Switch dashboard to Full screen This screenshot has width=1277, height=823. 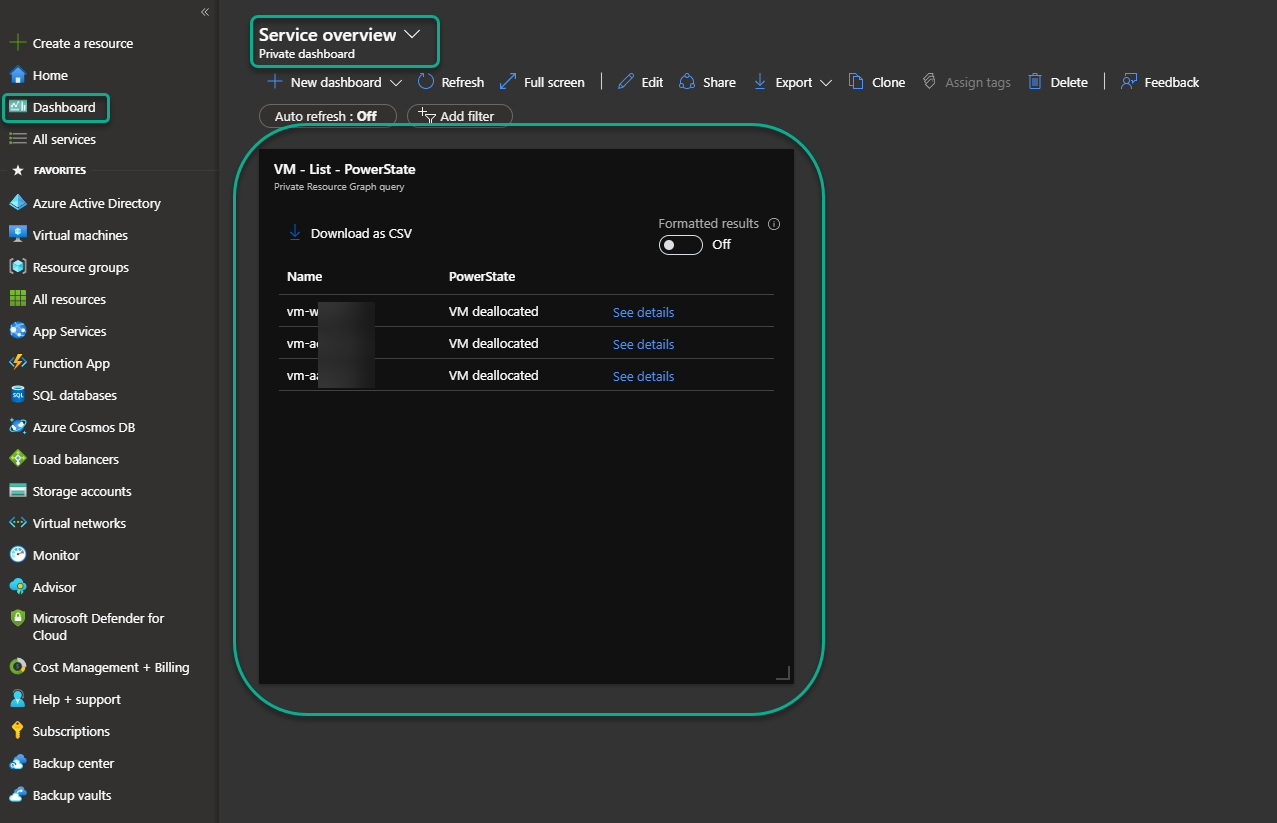(x=541, y=82)
